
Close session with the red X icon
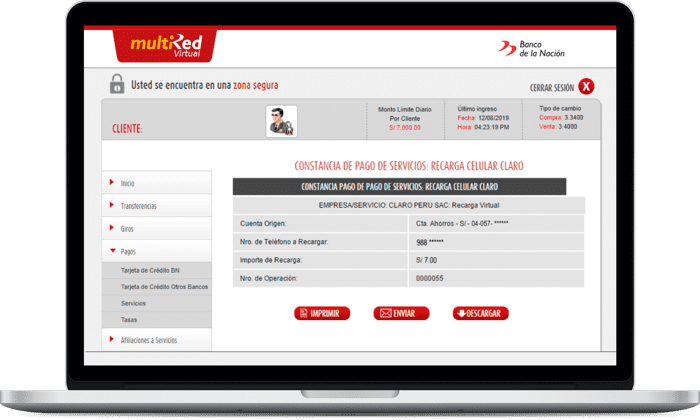click(586, 87)
